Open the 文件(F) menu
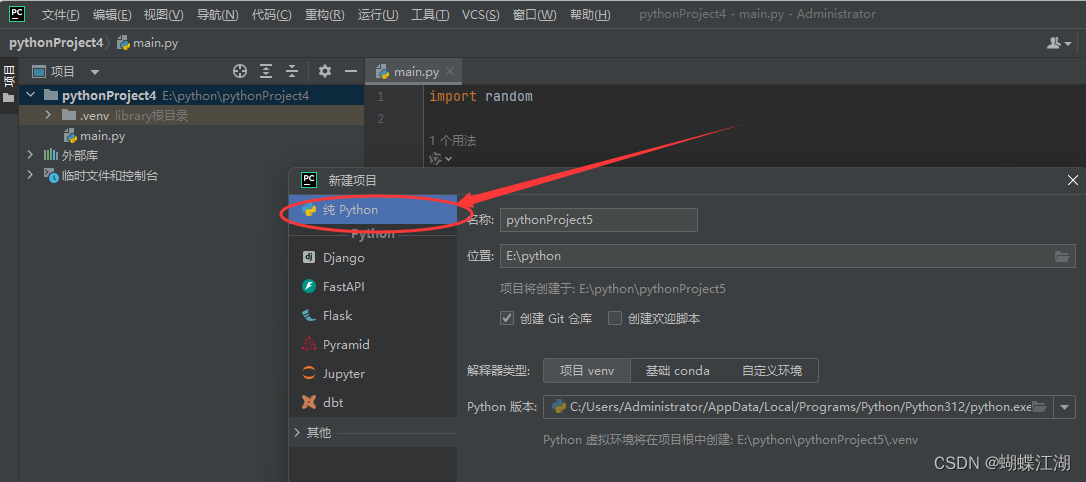Image resolution: width=1086 pixels, height=482 pixels. pos(60,15)
